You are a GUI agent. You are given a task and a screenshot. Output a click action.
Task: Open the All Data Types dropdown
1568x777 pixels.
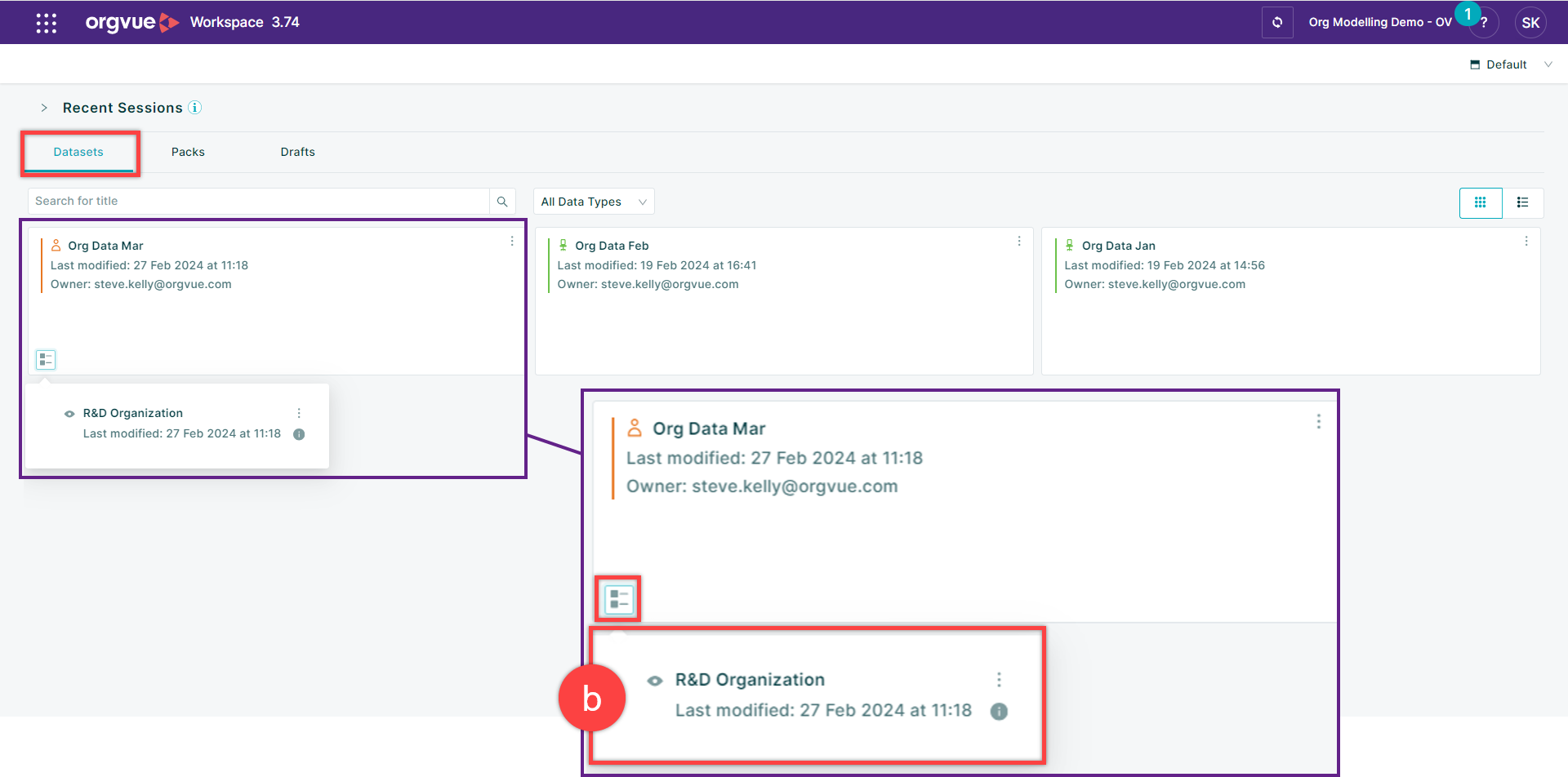click(593, 202)
